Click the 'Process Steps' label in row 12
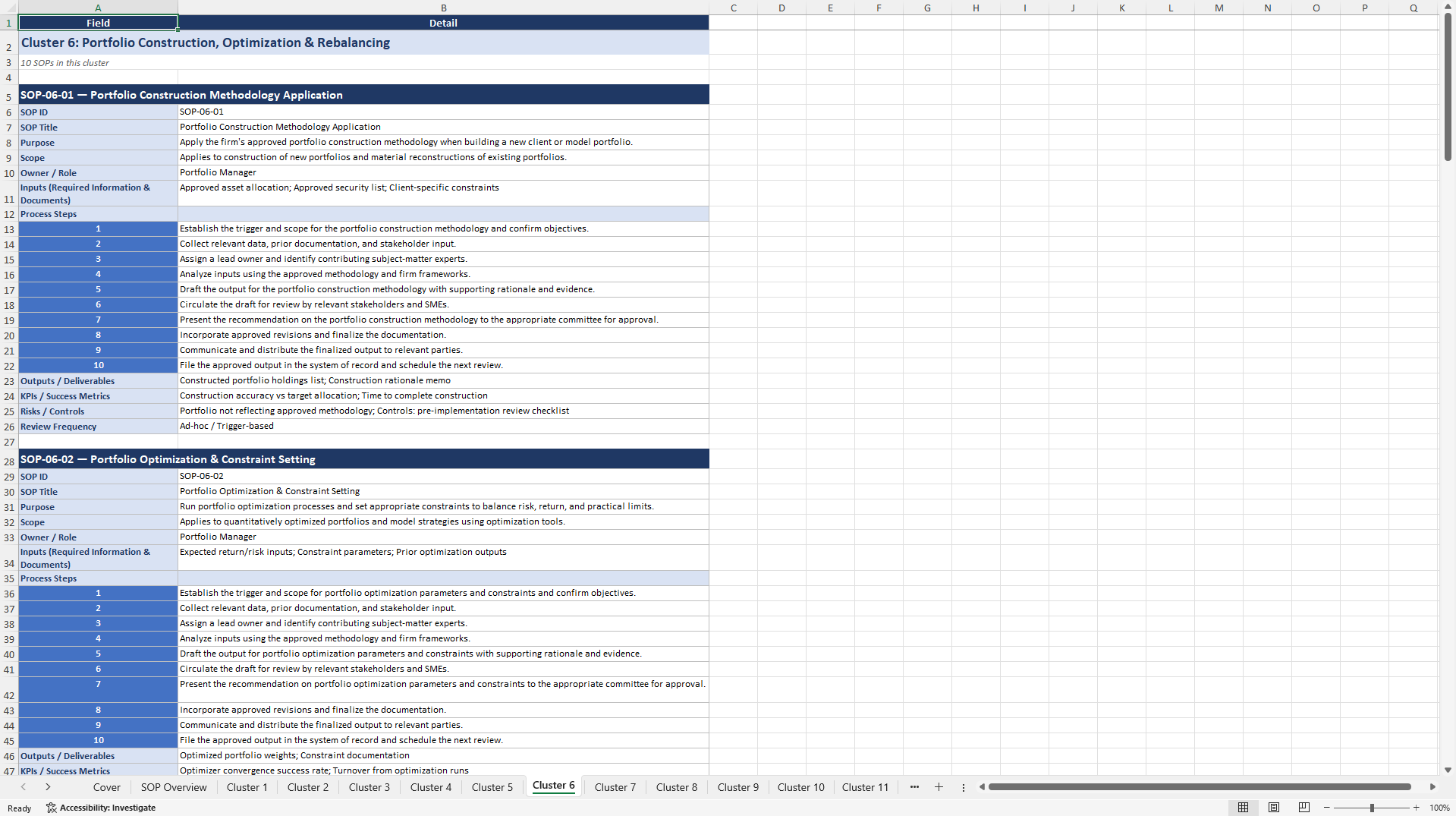Screen dimensions: 1456x816 tap(98, 214)
